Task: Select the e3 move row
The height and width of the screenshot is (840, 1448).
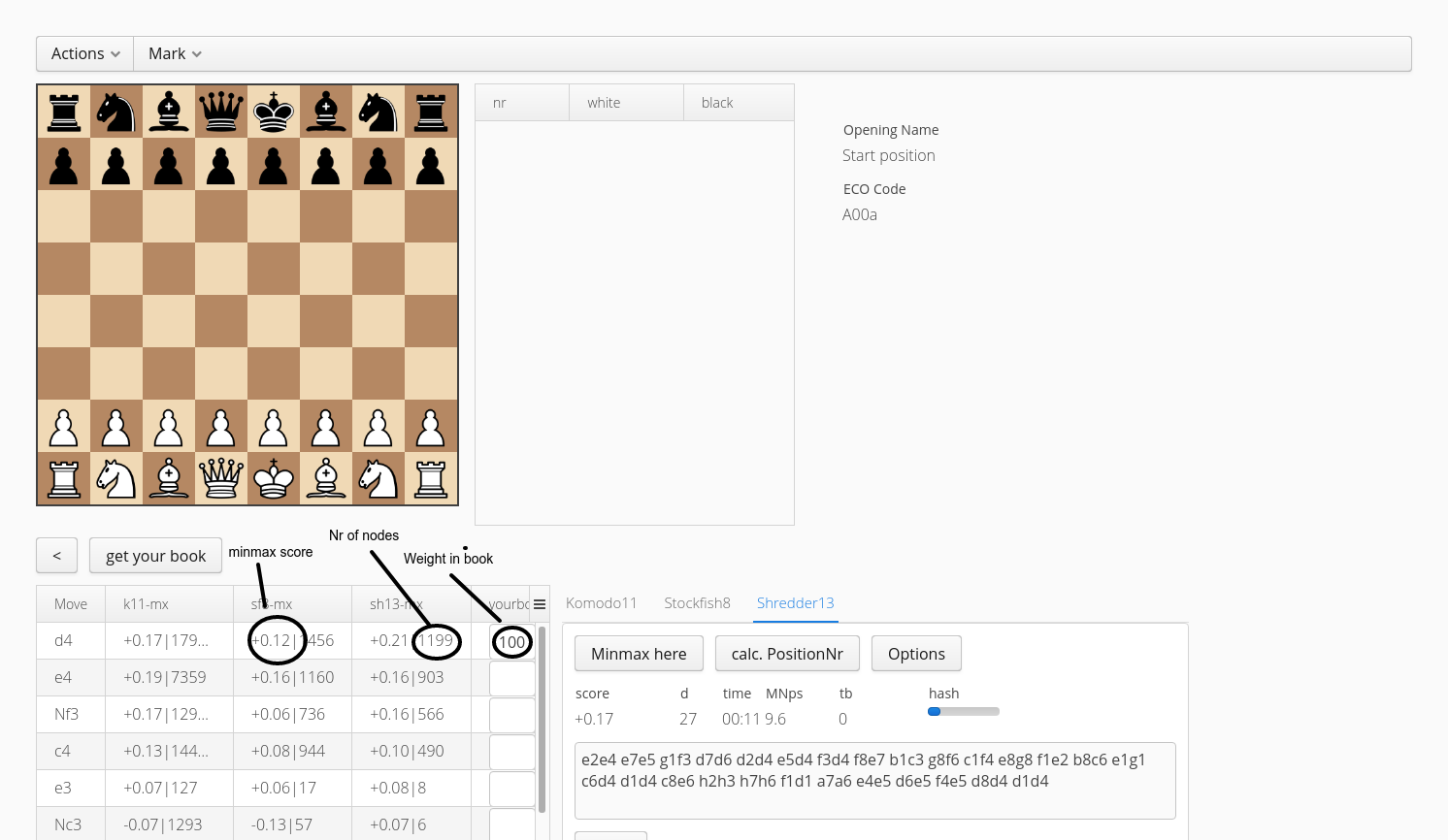Action: coord(286,789)
